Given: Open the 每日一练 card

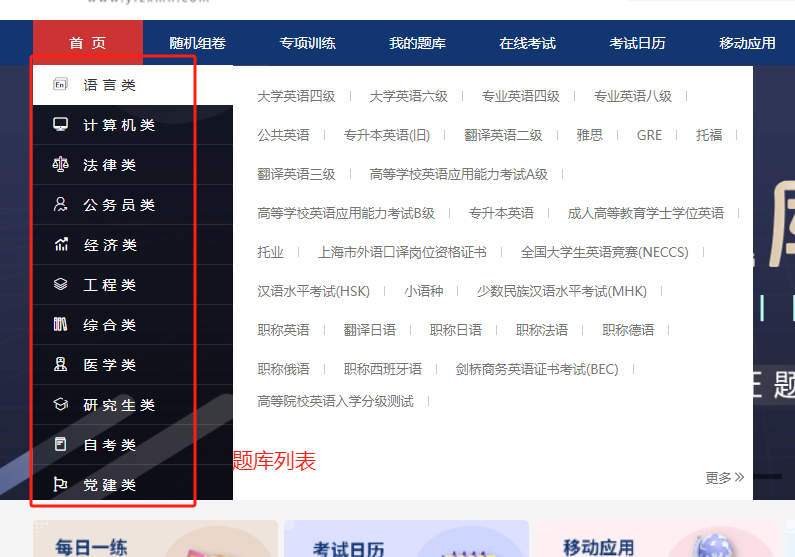Looking at the screenshot, I should point(155,538).
